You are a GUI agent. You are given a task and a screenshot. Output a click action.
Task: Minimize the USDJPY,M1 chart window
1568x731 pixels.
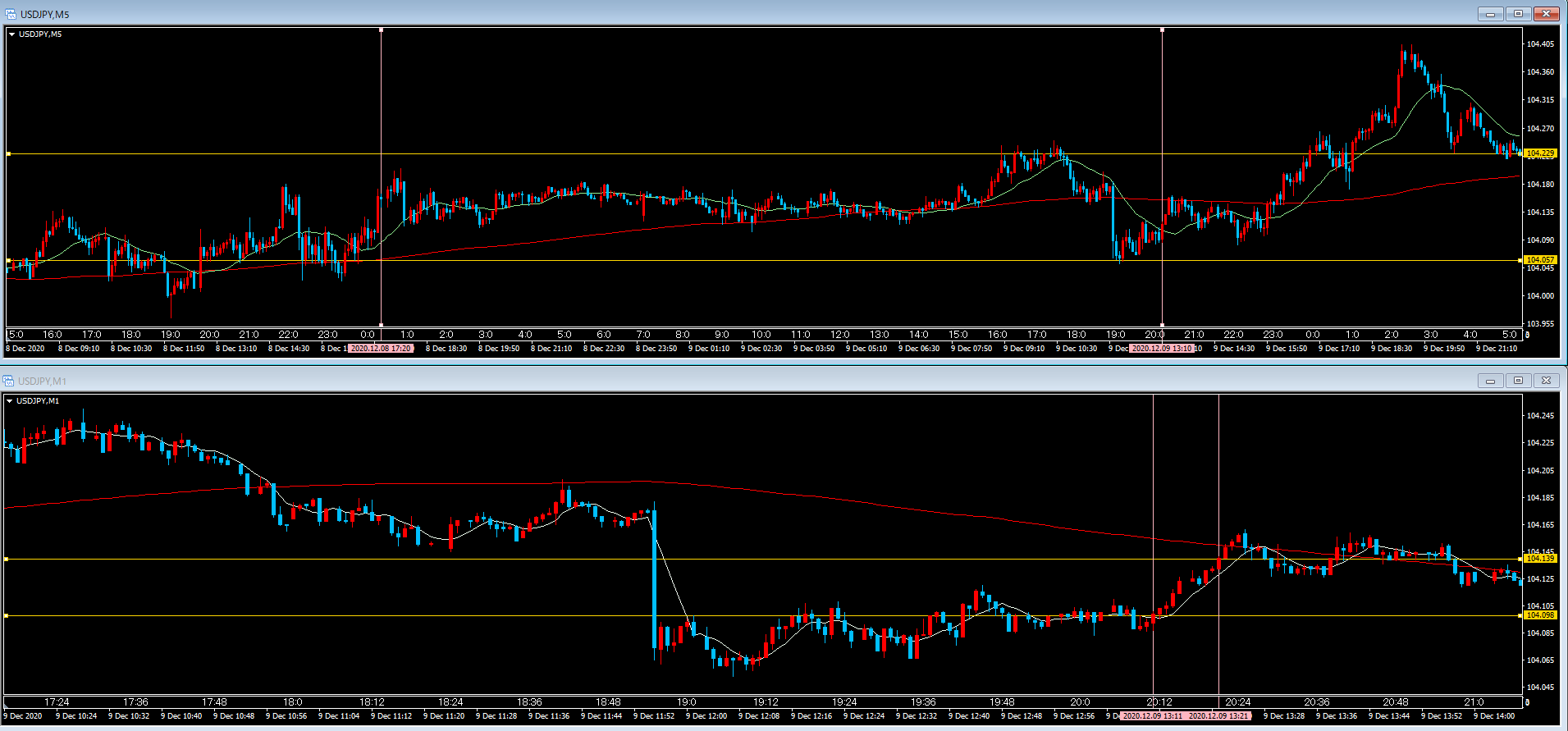coord(1490,381)
